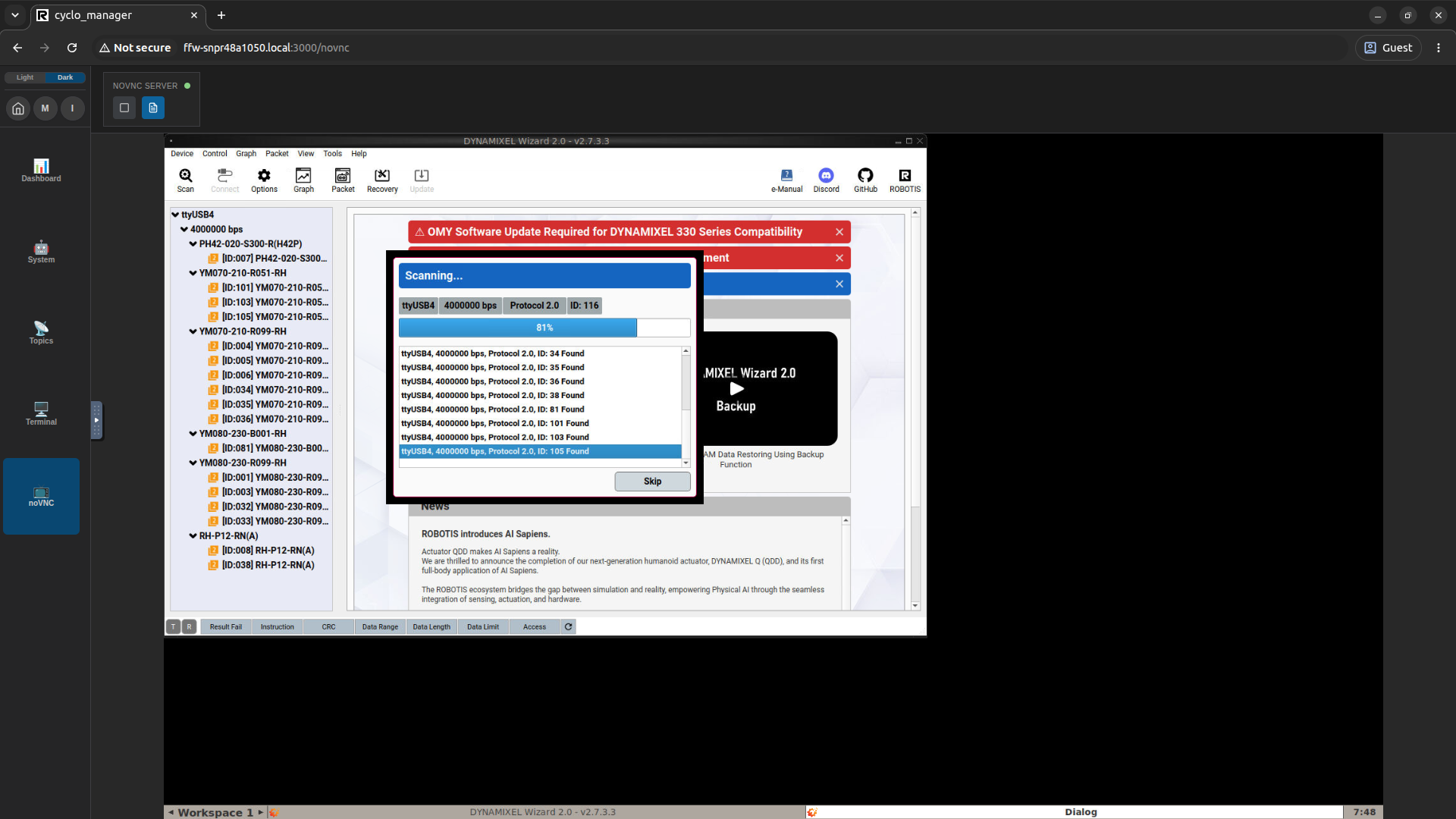Open the GitHub icon

point(865,180)
